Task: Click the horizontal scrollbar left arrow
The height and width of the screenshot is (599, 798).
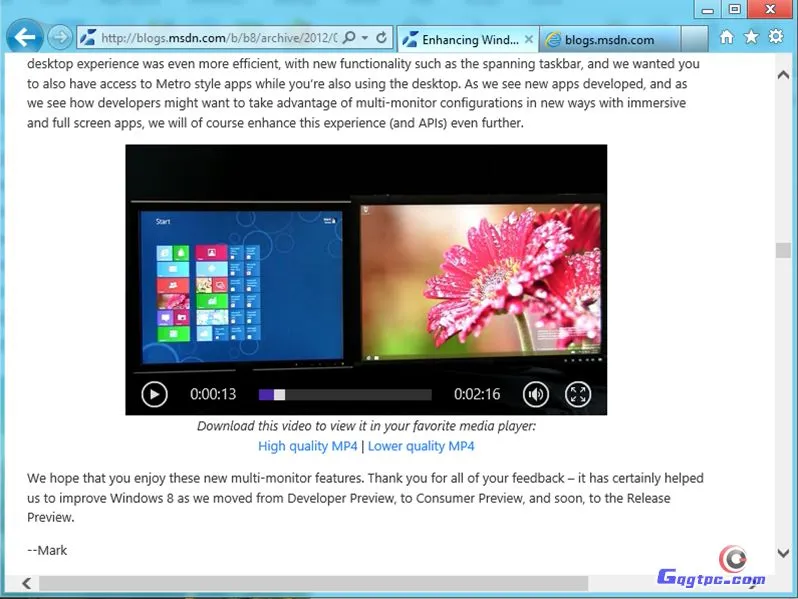Action: click(27, 582)
